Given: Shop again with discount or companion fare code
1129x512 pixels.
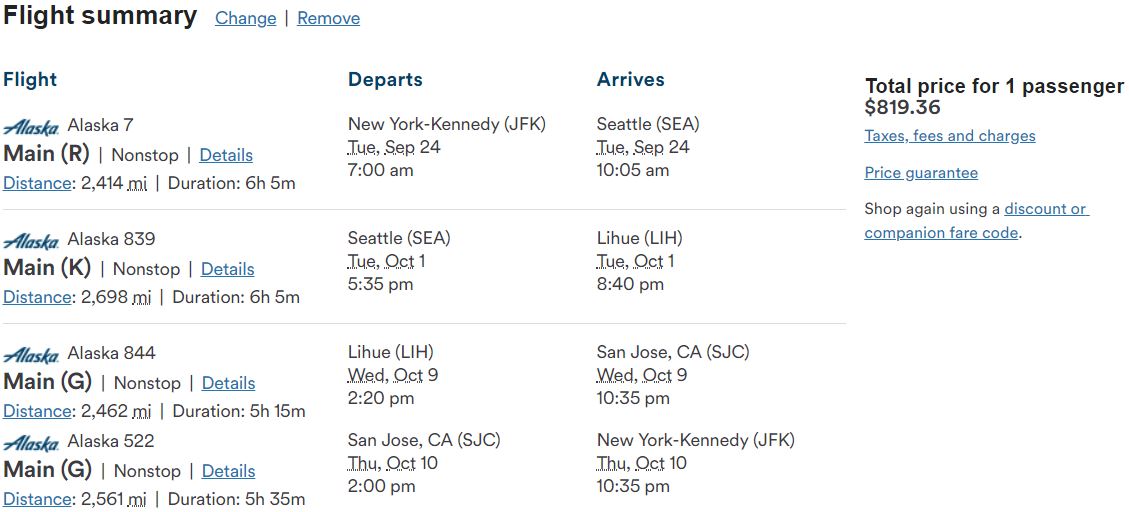Looking at the screenshot, I should click(976, 221).
